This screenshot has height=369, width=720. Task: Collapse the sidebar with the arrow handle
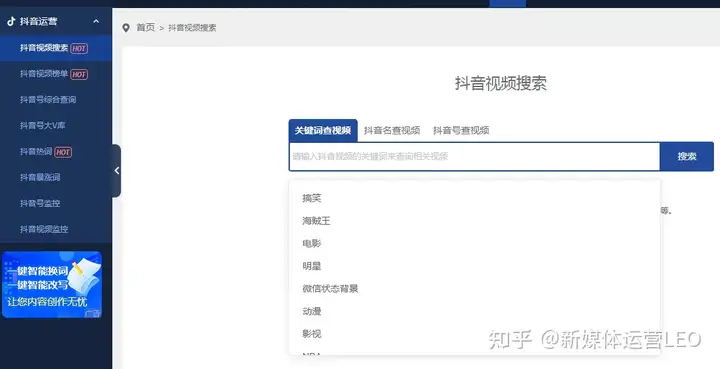[117, 171]
